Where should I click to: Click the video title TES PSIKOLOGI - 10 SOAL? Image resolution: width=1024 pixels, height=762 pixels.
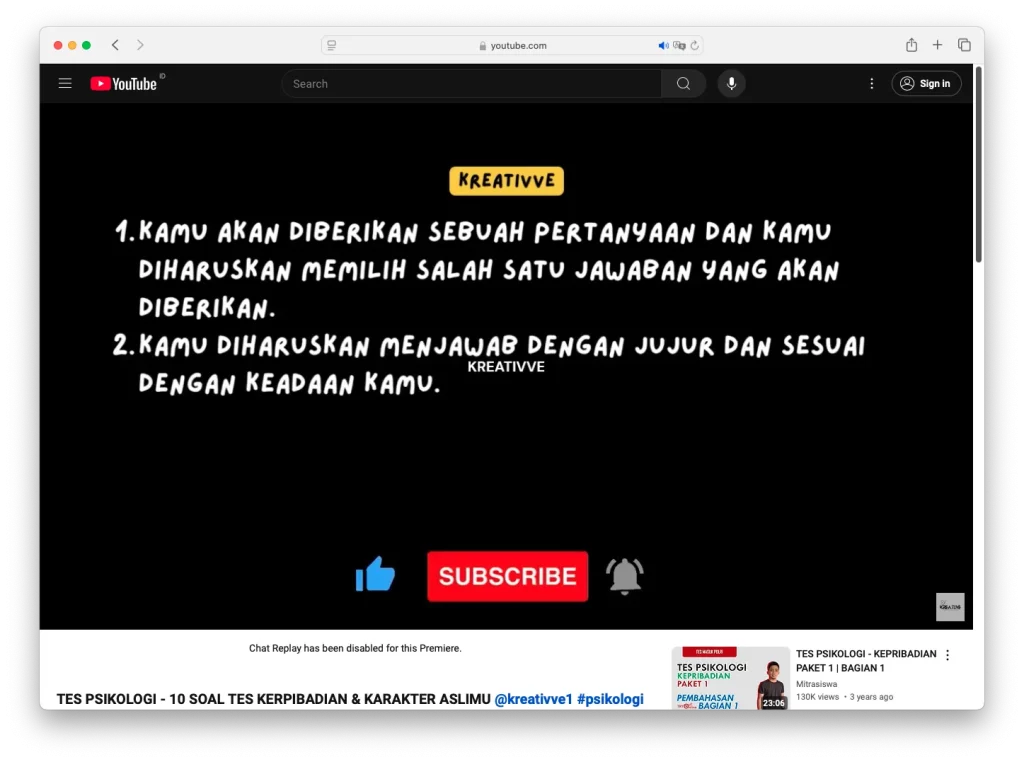click(274, 699)
